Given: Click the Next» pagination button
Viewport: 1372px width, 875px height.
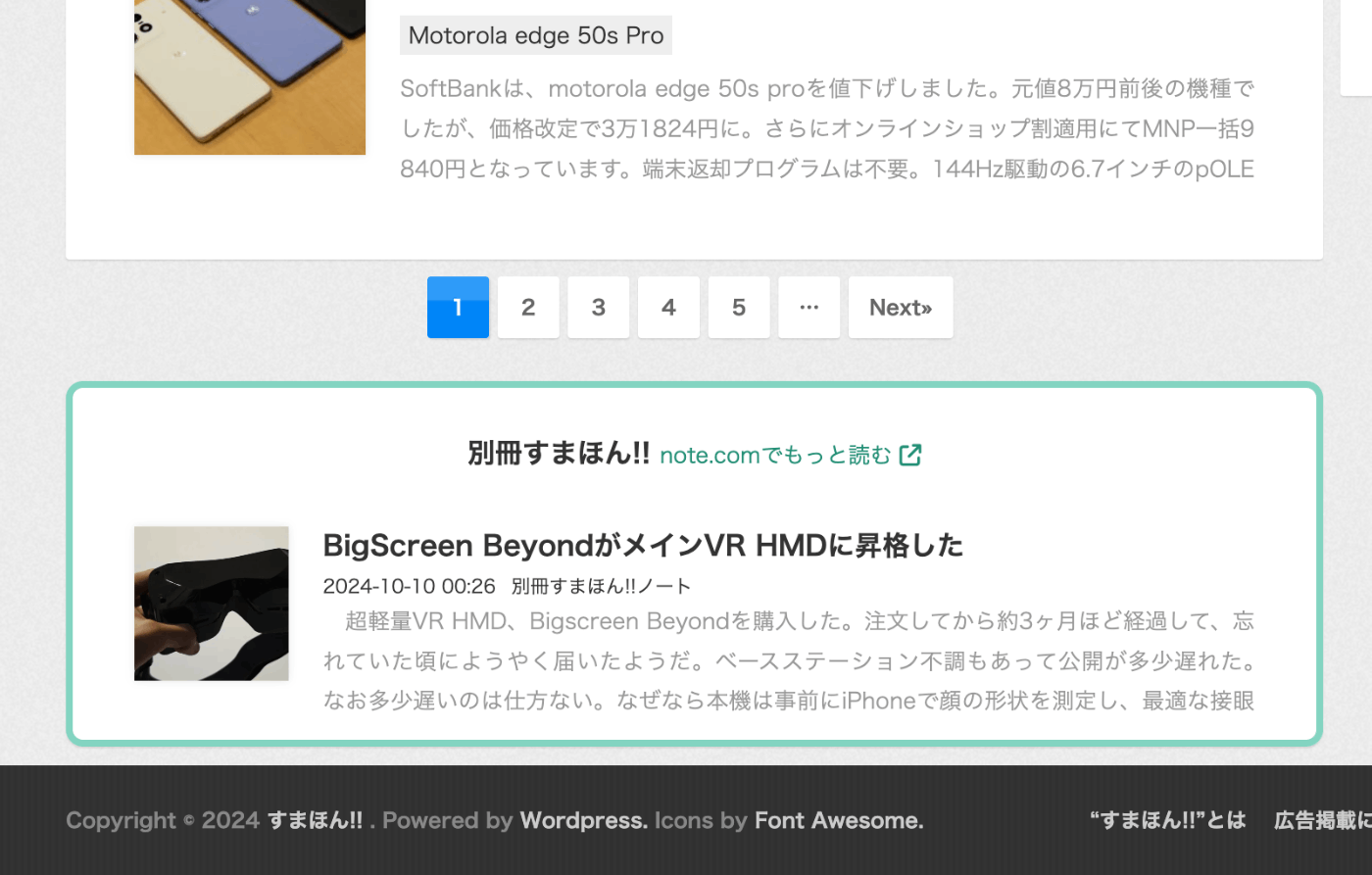Looking at the screenshot, I should click(901, 308).
